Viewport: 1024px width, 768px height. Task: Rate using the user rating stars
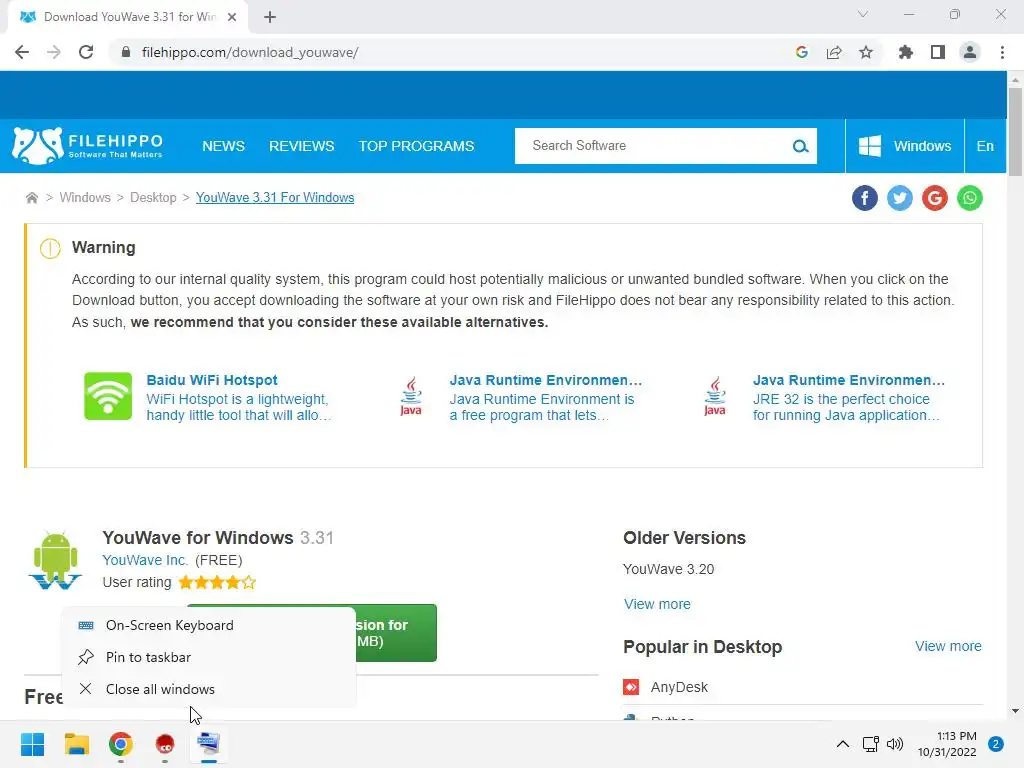(x=217, y=582)
